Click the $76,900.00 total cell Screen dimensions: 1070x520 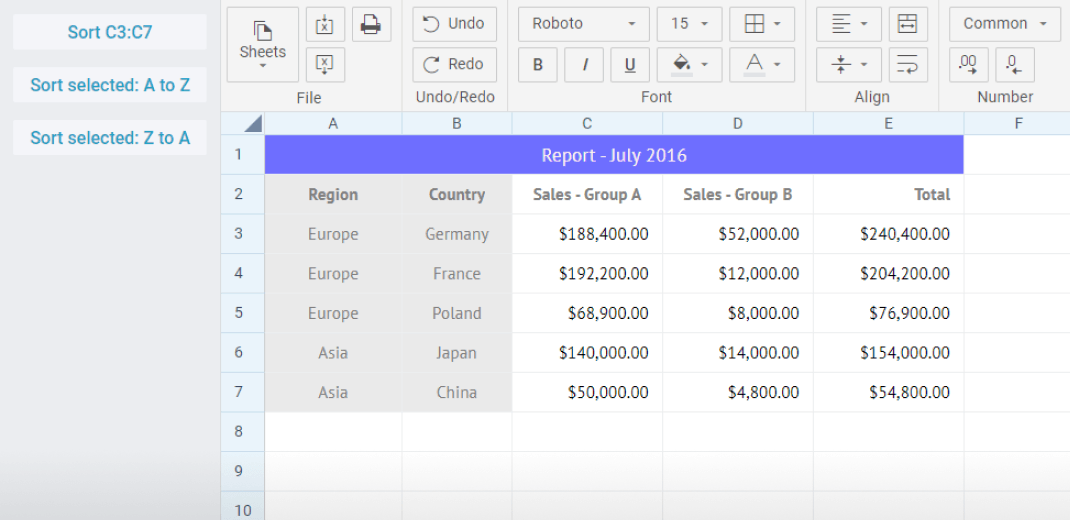(x=888, y=313)
